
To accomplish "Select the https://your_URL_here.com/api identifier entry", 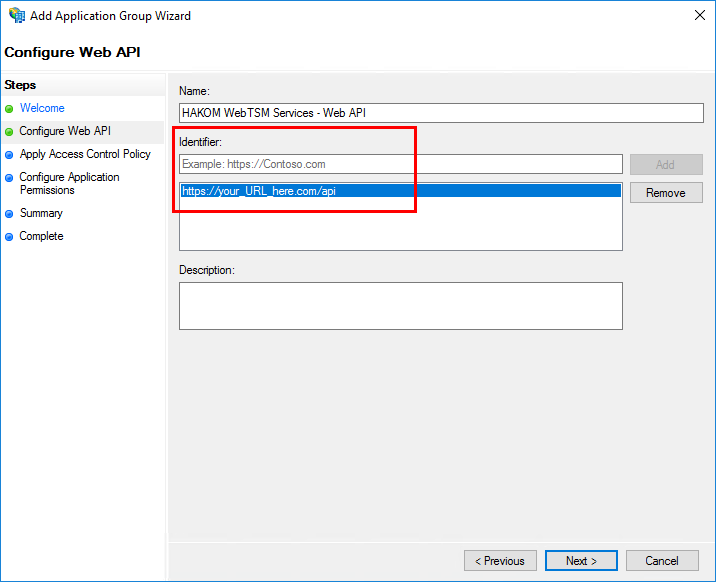I will (x=259, y=191).
